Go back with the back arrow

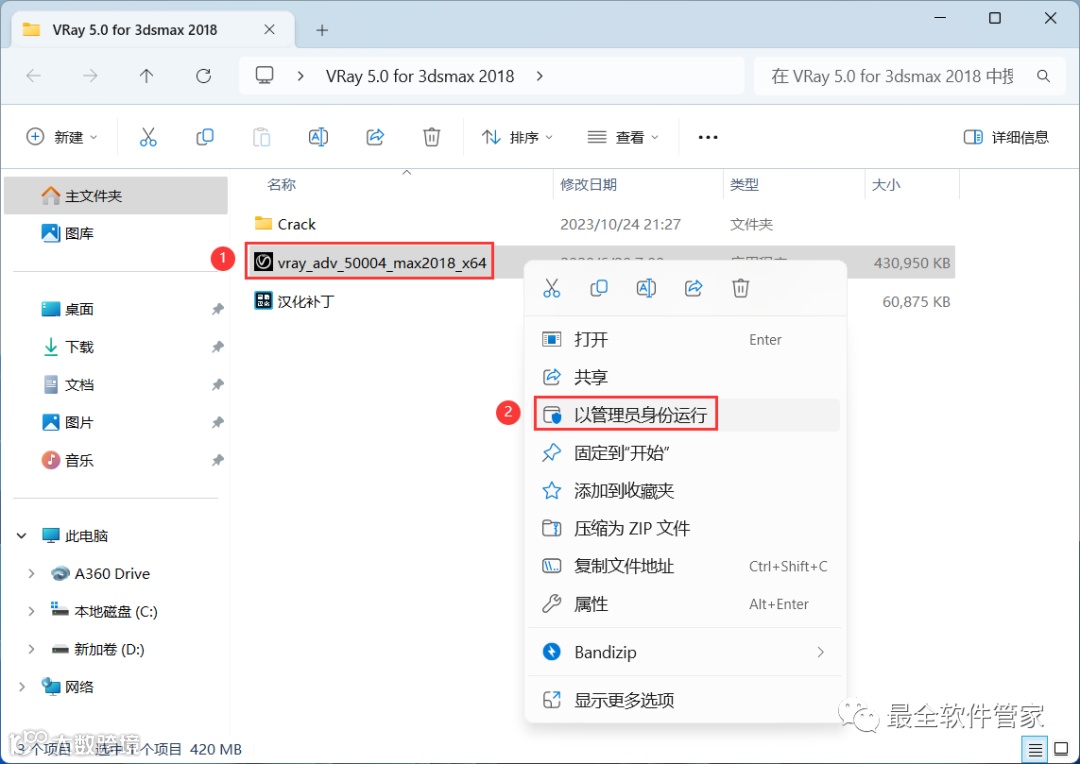click(33, 76)
